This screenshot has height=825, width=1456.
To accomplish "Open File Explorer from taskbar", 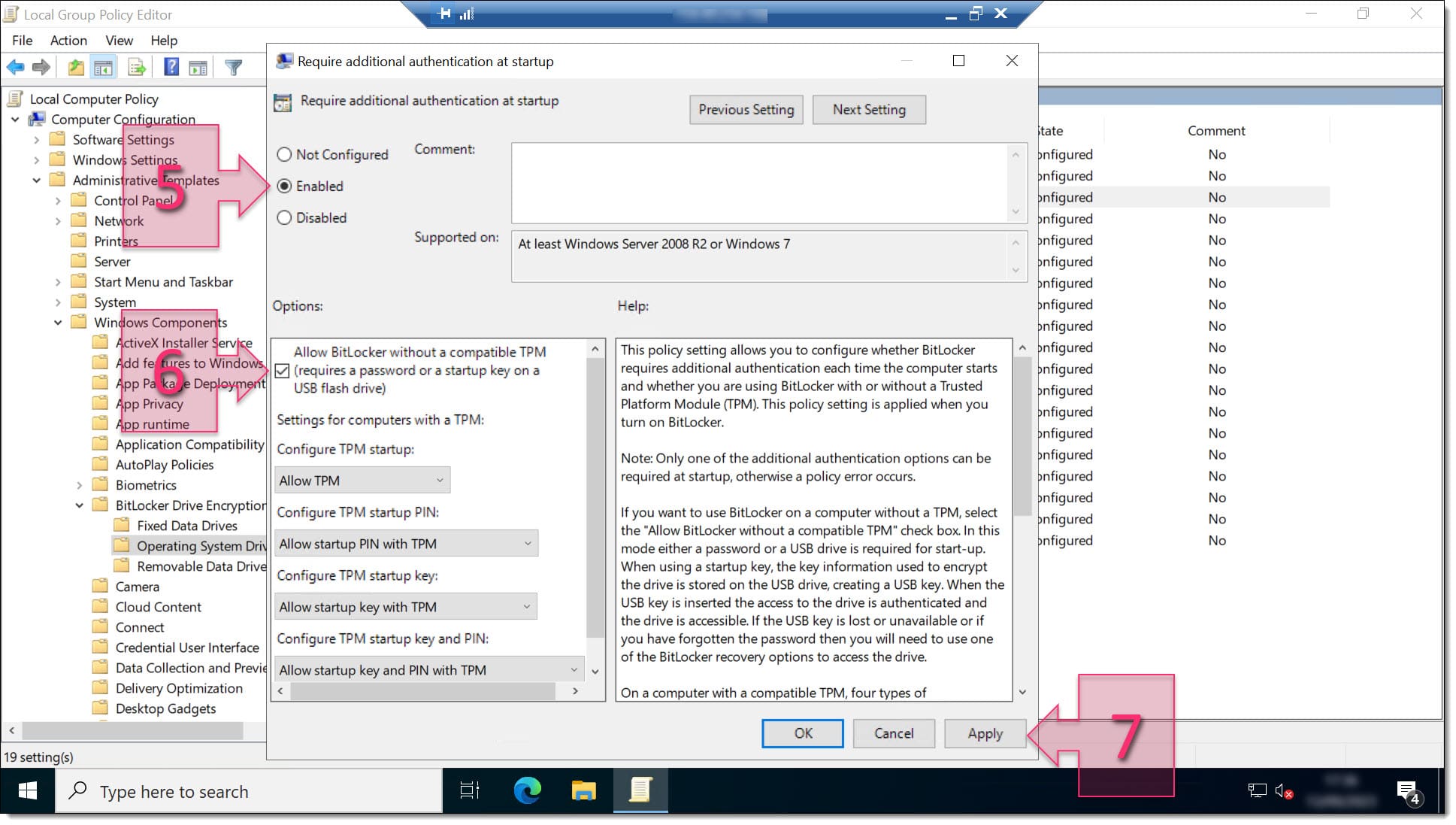I will (x=583, y=791).
